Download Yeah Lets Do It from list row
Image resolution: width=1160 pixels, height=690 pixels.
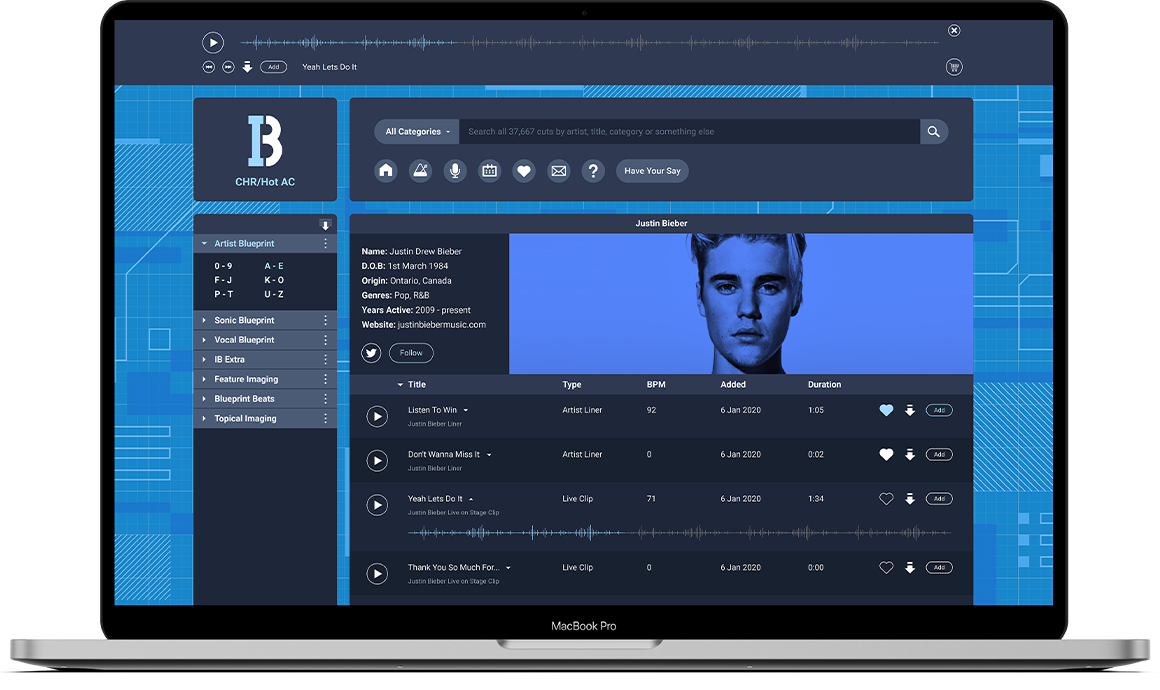(910, 499)
